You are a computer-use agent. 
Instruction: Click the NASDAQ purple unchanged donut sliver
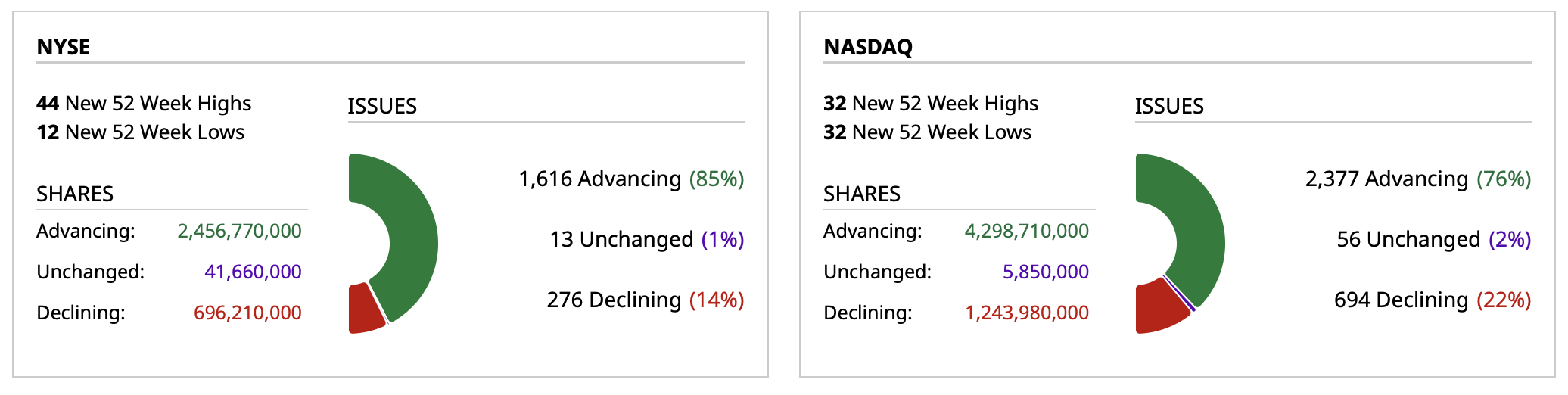tap(1181, 294)
